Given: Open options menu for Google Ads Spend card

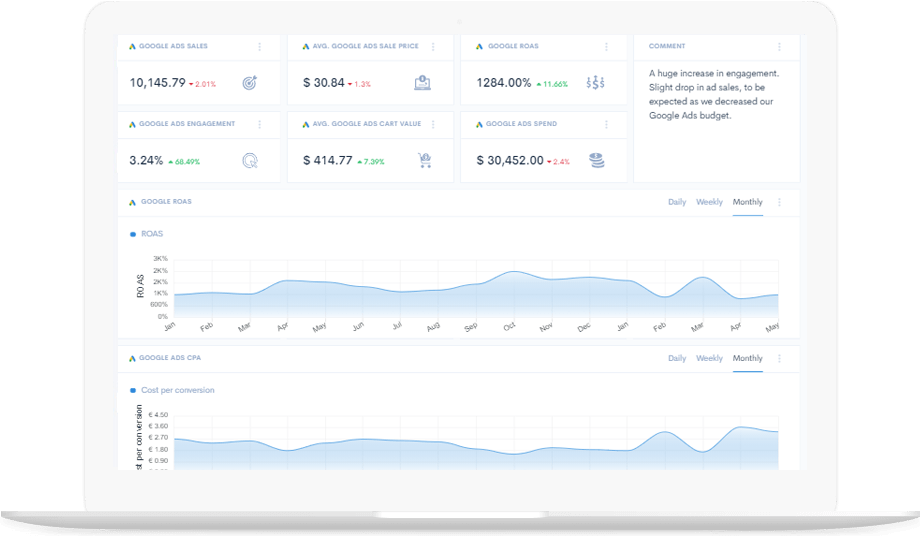Looking at the screenshot, I should tap(606, 124).
